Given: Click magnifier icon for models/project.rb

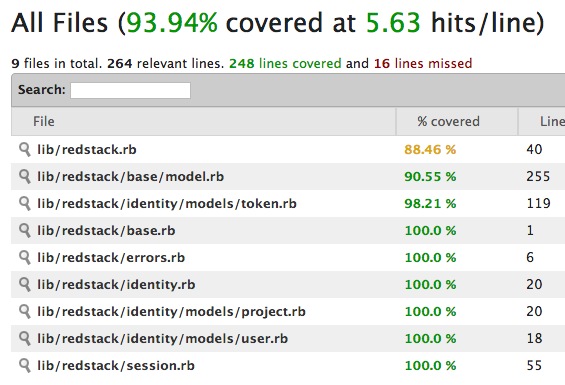Looking at the screenshot, I should 25,312.
